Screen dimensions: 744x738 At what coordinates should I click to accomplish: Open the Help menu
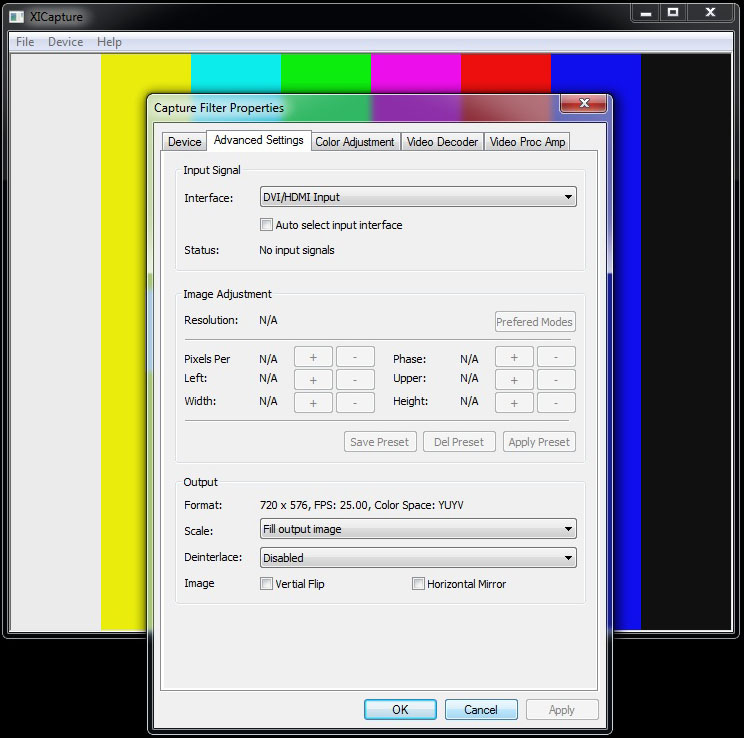109,42
